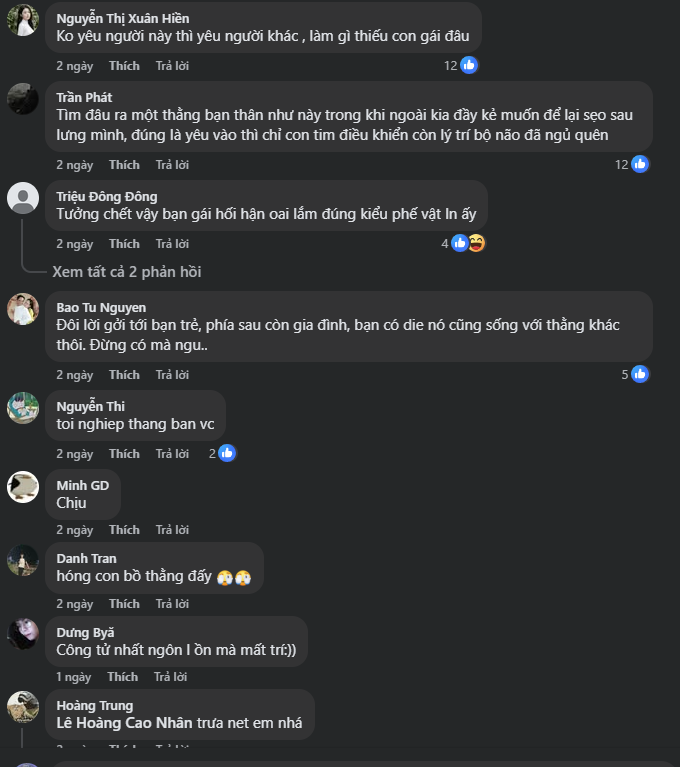Click like reaction icon on Nguyễn Thi's comment
Viewport: 680px width, 767px height.
(x=227, y=453)
